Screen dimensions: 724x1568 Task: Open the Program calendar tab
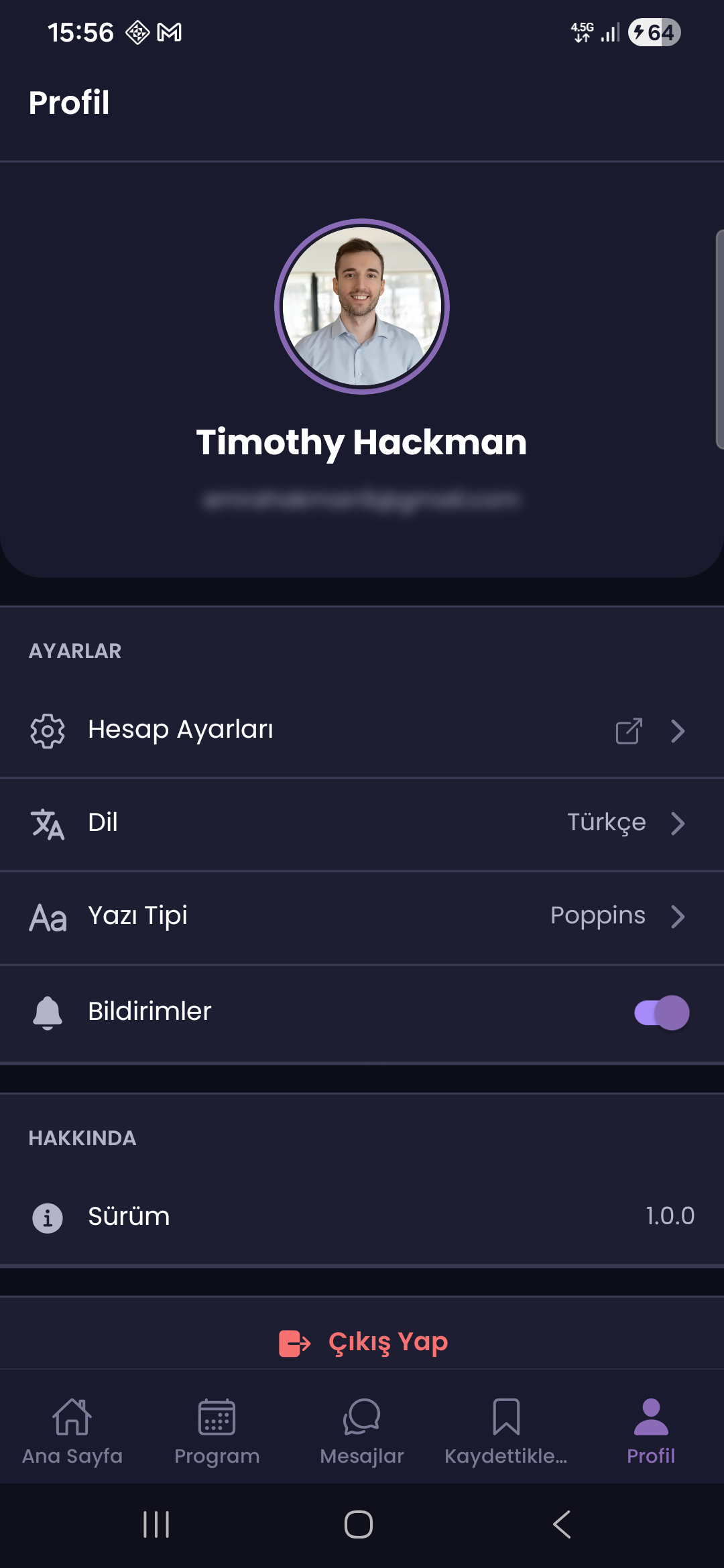coord(217,1432)
